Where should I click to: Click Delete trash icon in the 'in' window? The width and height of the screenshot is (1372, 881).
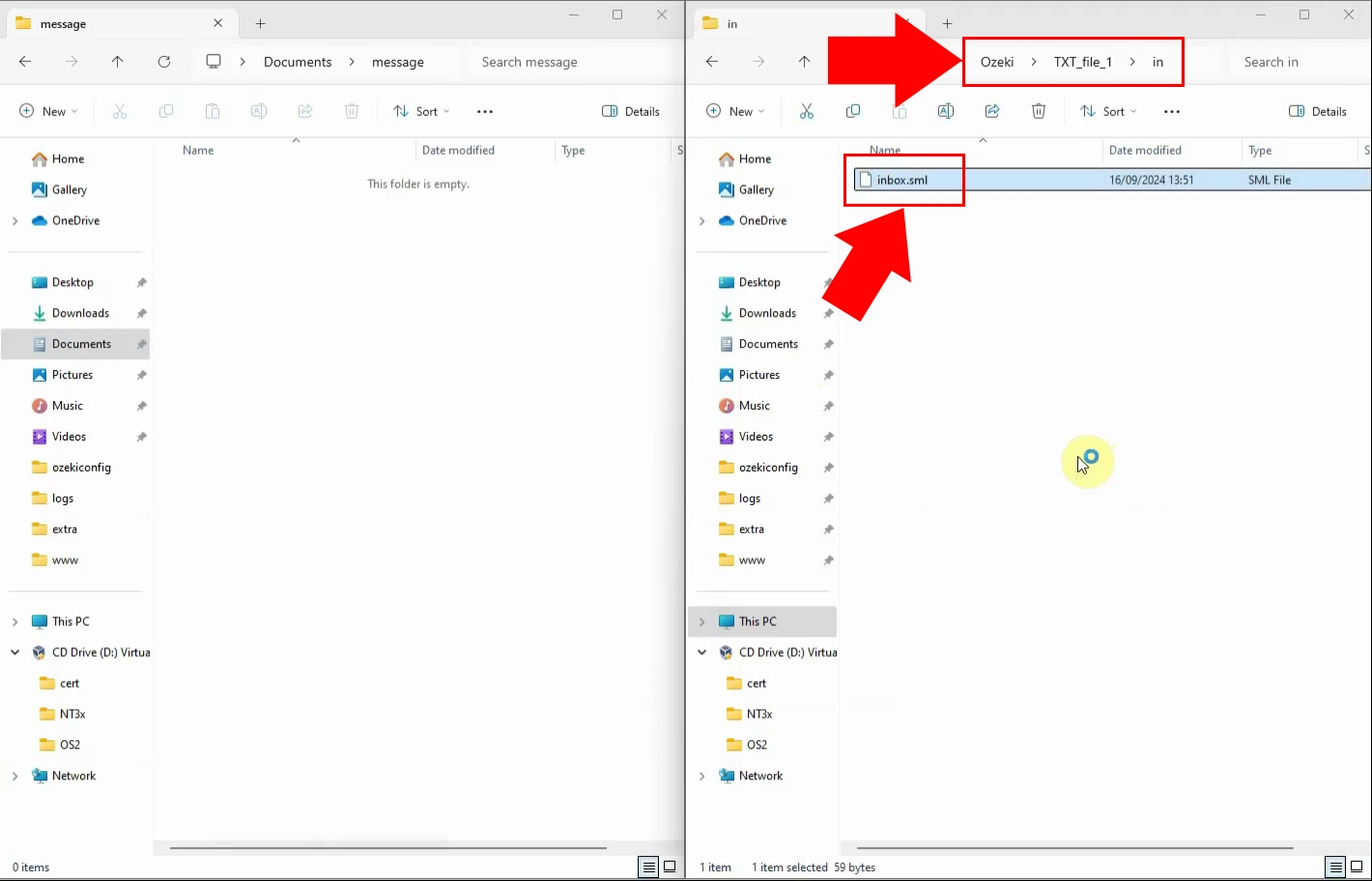(x=1039, y=111)
